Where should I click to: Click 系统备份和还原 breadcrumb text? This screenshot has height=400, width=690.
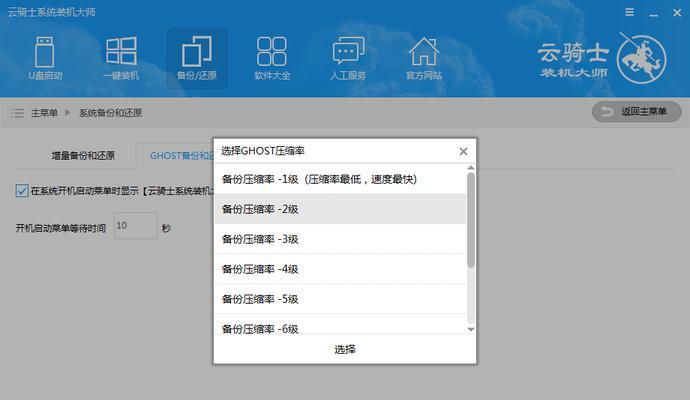(110, 113)
